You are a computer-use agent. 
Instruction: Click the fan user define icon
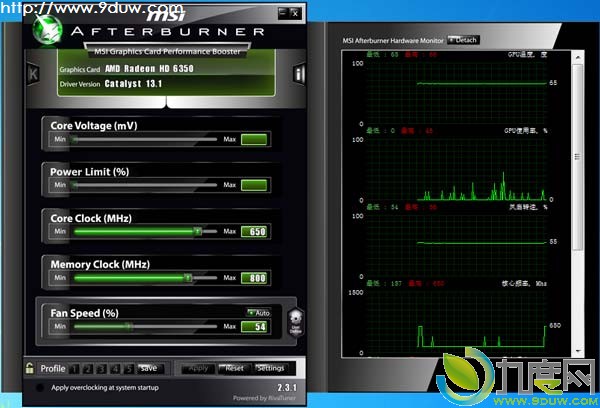295,322
